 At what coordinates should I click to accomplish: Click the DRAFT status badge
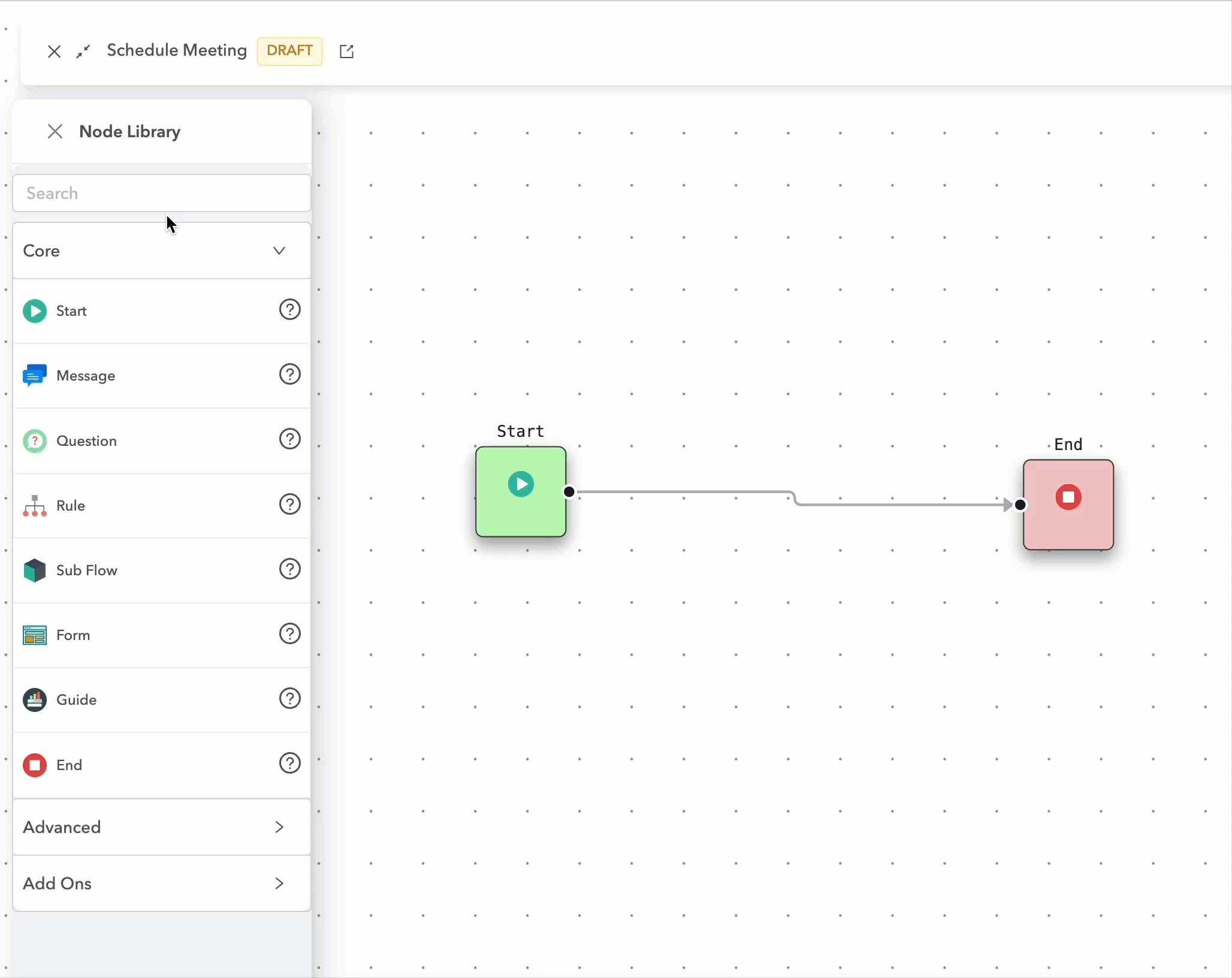289,51
